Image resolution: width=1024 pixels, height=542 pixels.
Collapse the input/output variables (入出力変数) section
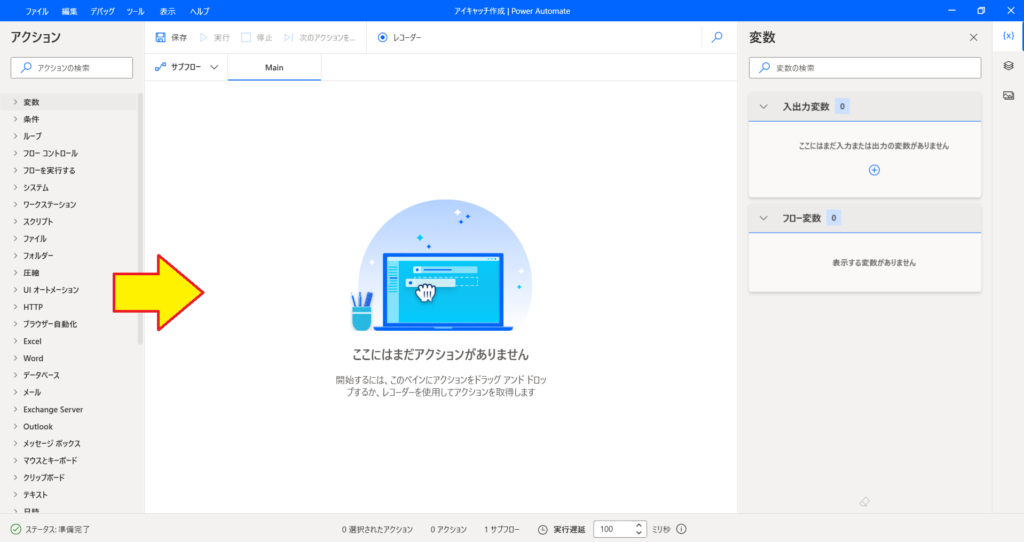[x=764, y=106]
